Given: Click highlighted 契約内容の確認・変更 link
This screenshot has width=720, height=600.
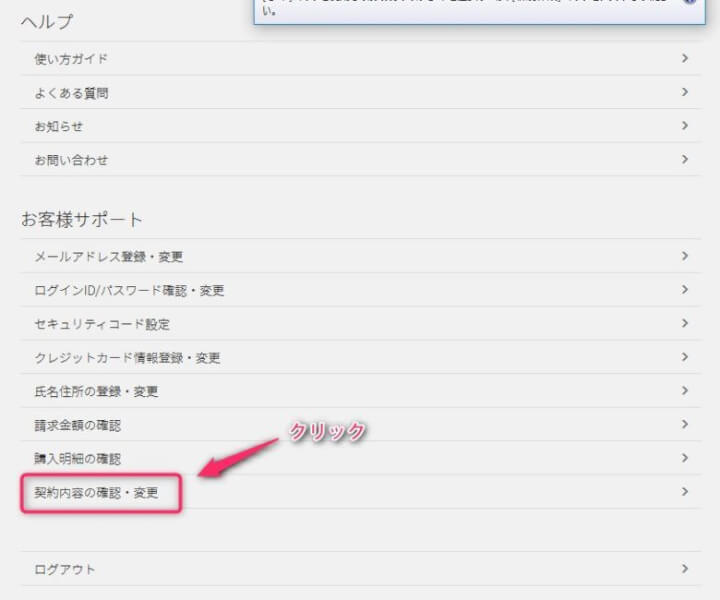Looking at the screenshot, I should coord(97,493).
